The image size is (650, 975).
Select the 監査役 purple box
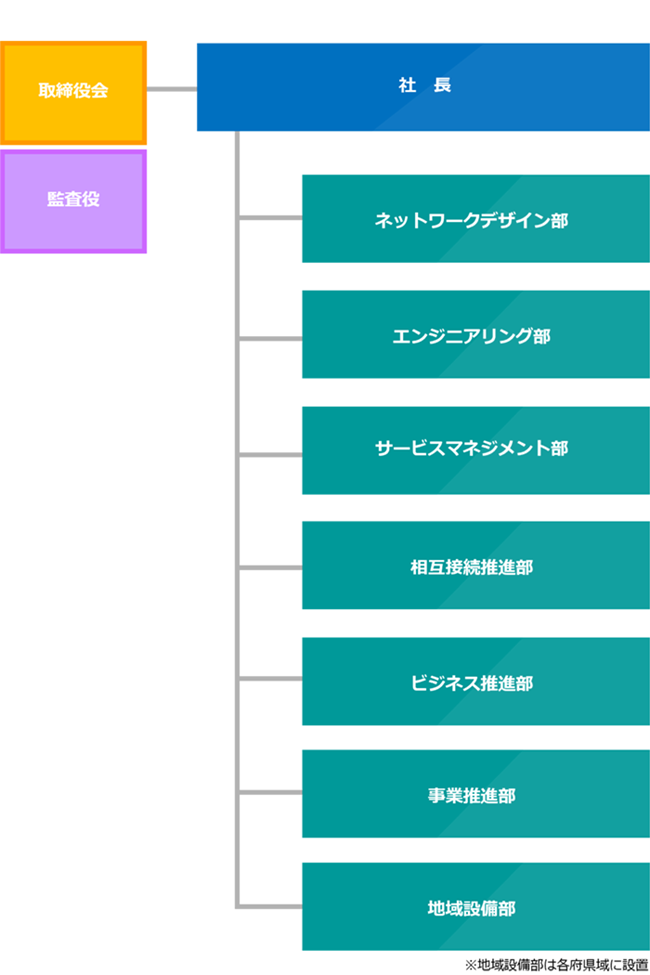click(74, 201)
